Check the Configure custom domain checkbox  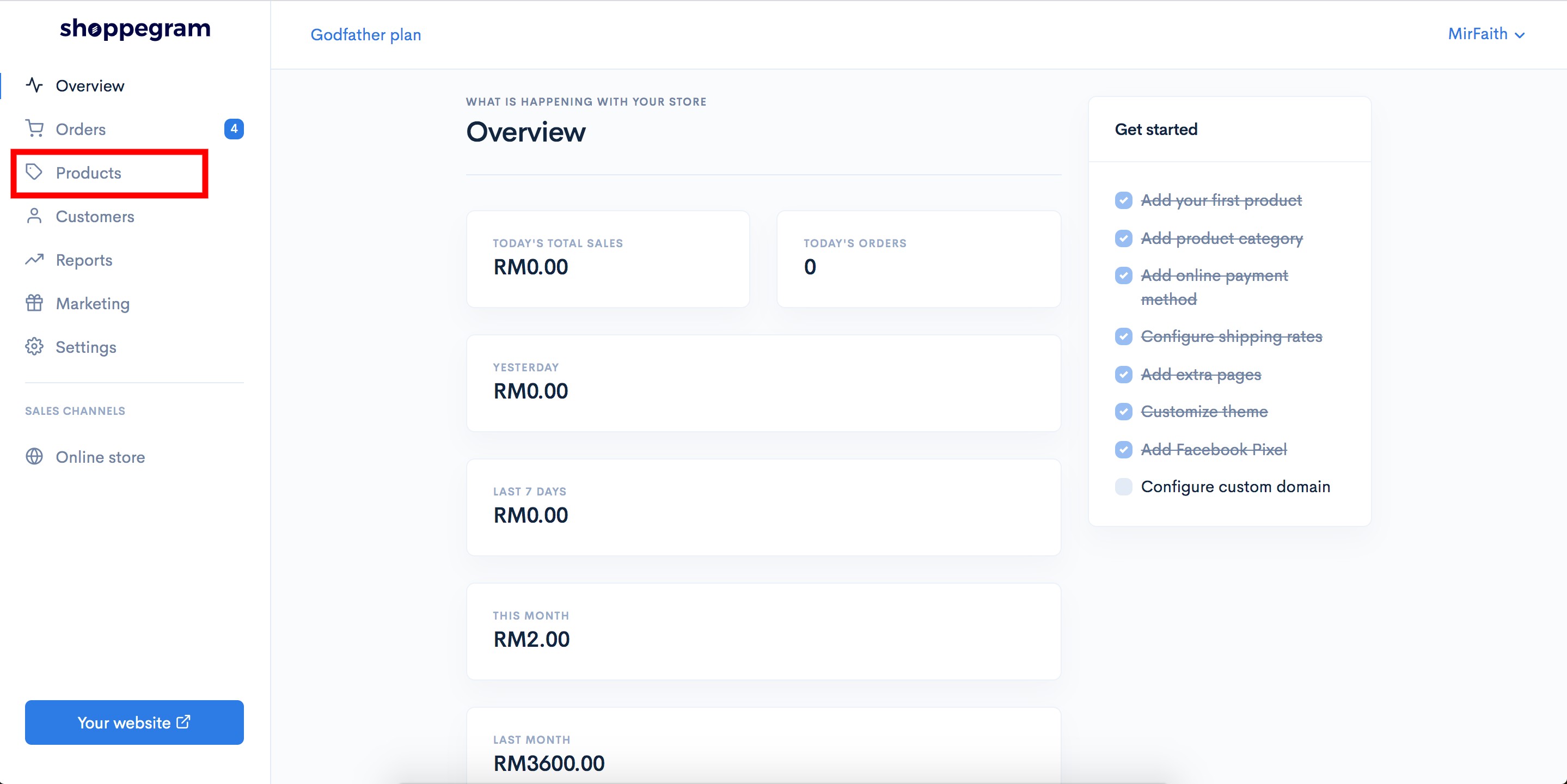click(x=1124, y=487)
